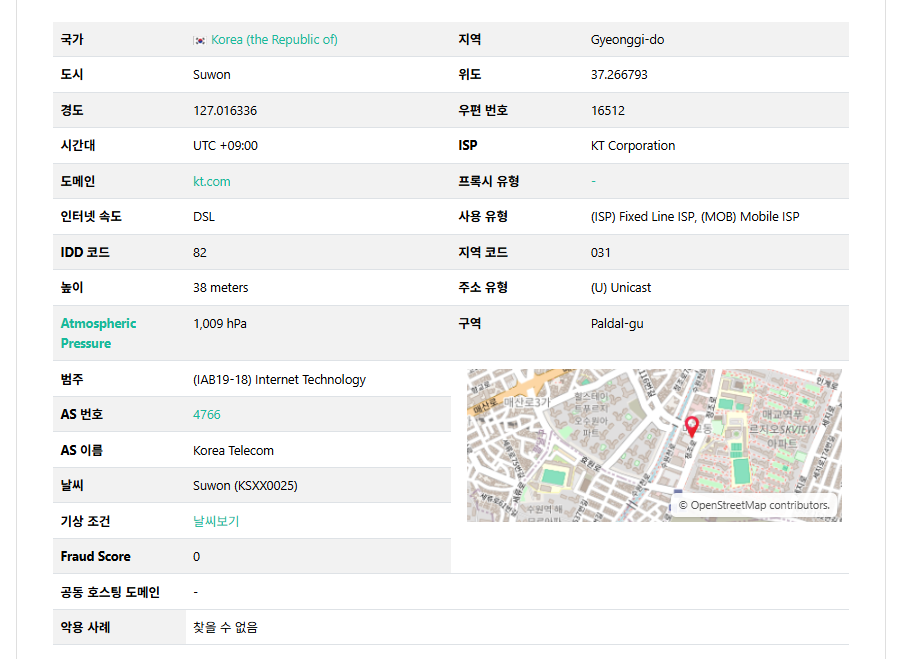920x659 pixels.
Task: Click the latitude value 37.266793
Action: [x=619, y=75]
